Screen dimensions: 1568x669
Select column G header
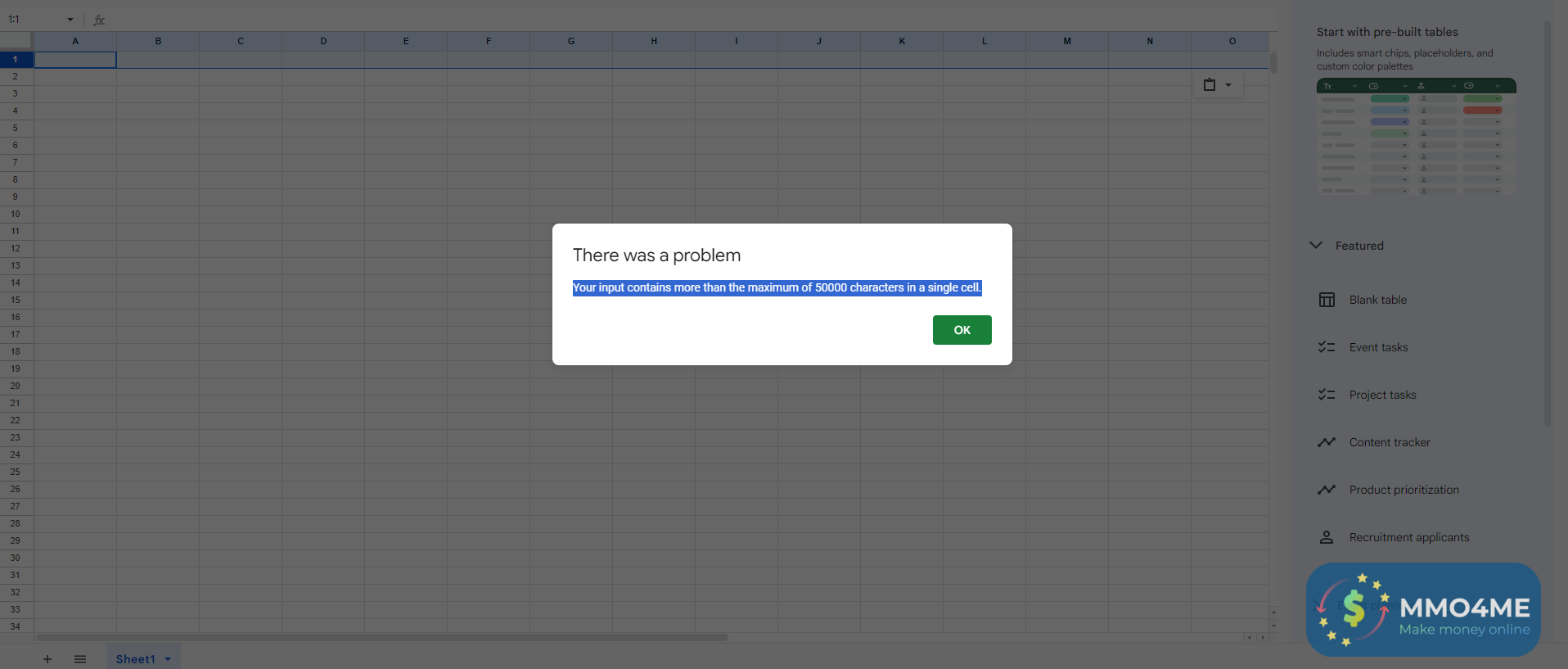click(x=571, y=41)
